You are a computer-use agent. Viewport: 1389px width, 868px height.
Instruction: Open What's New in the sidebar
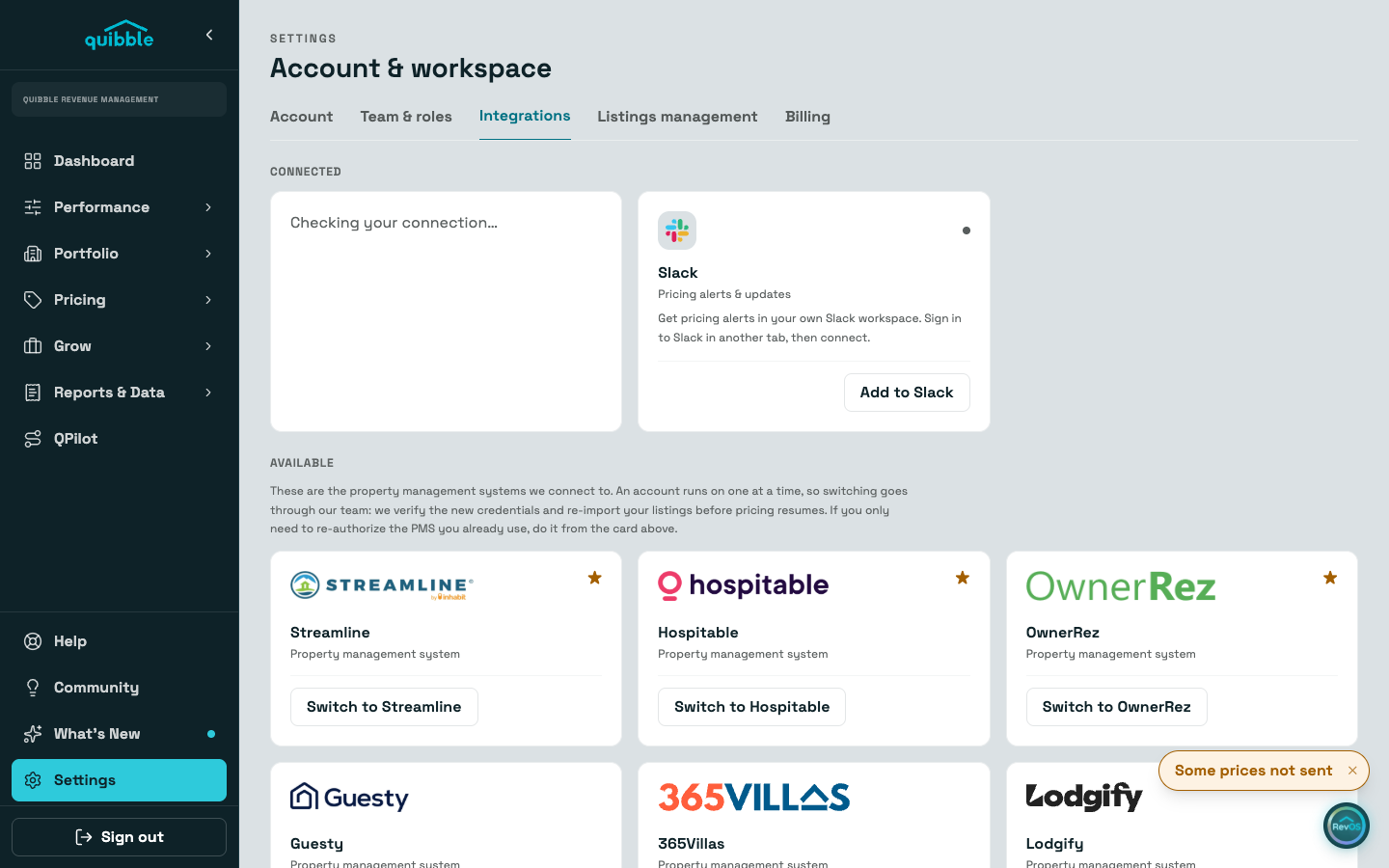pos(120,734)
